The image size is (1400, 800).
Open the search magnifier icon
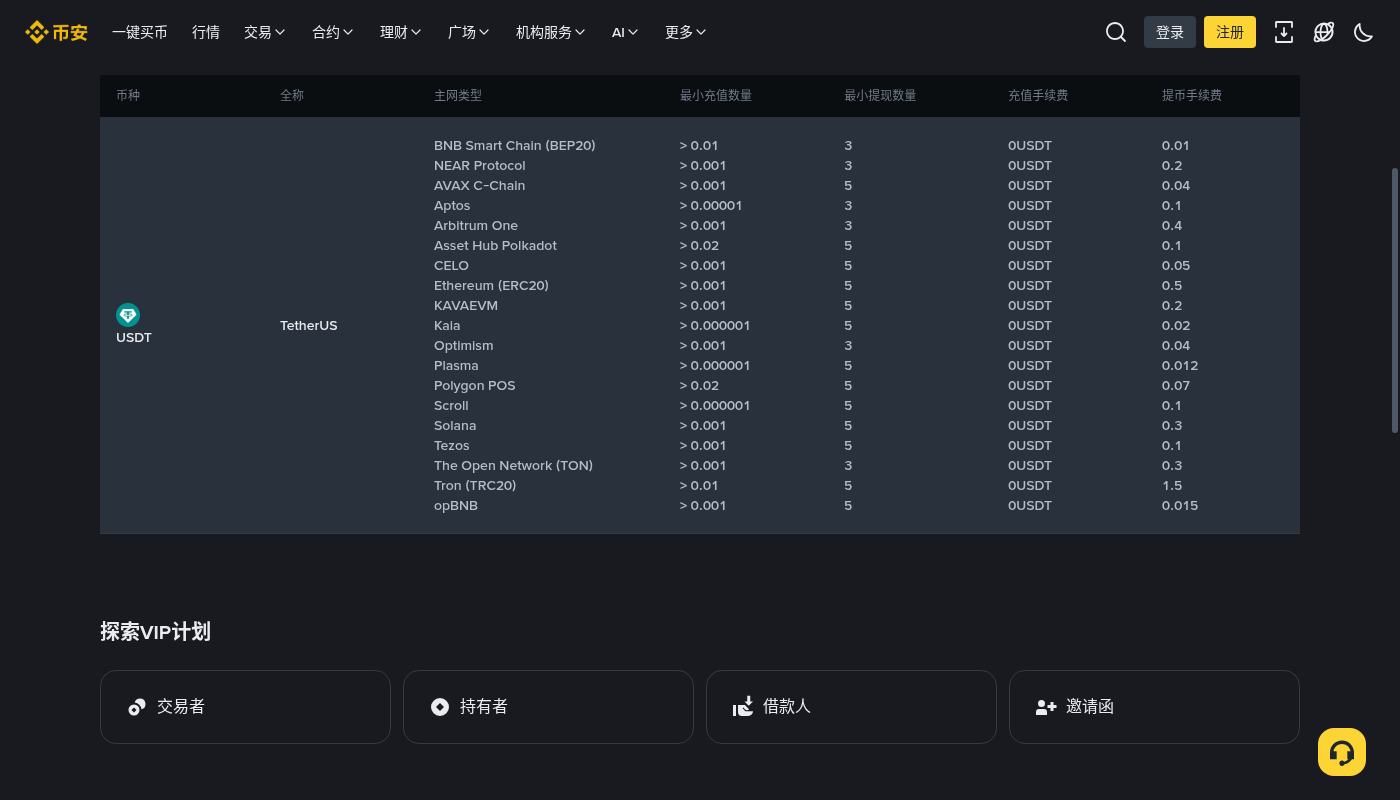pyautogui.click(x=1116, y=32)
